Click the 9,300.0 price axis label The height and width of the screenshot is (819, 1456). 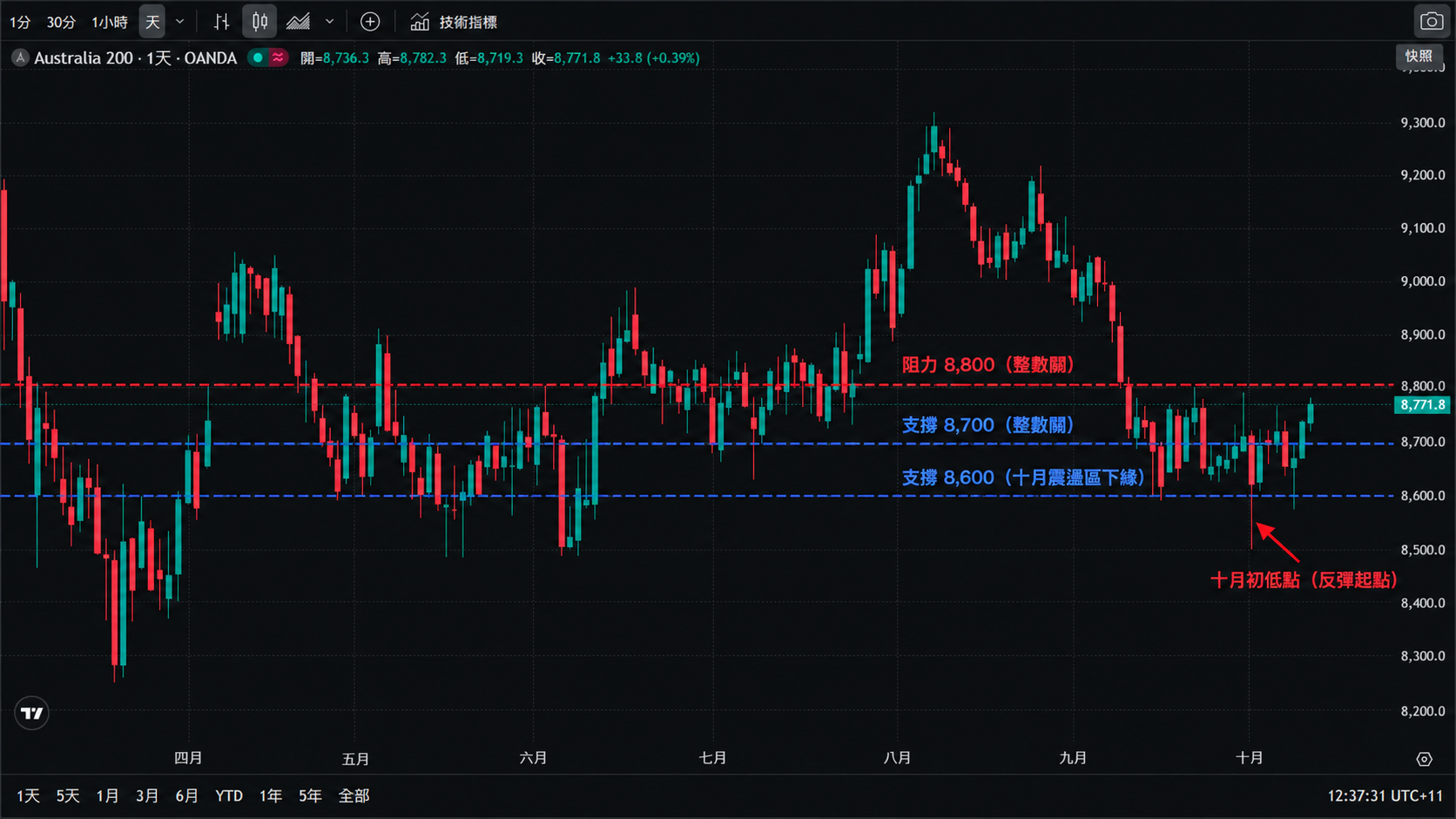coord(1422,123)
